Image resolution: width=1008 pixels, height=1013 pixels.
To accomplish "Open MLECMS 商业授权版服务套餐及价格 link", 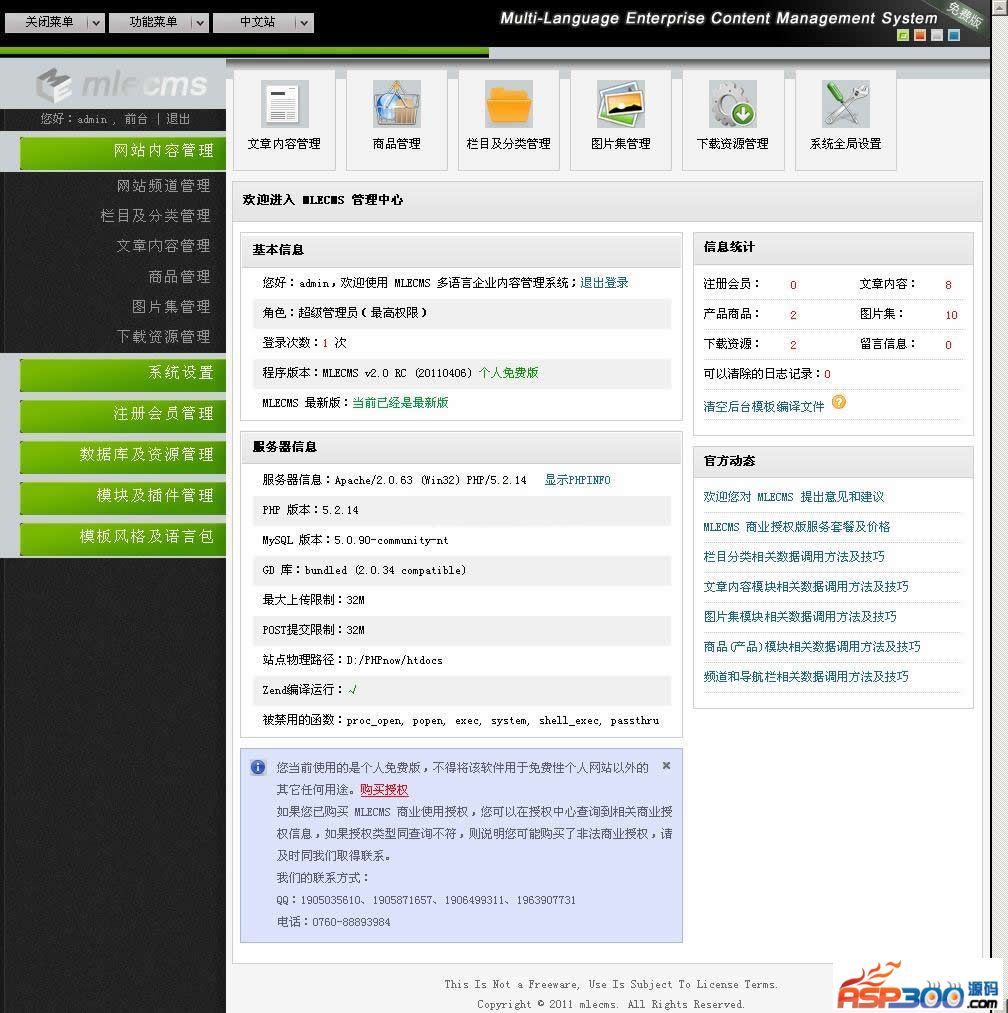I will pyautogui.click(x=797, y=527).
